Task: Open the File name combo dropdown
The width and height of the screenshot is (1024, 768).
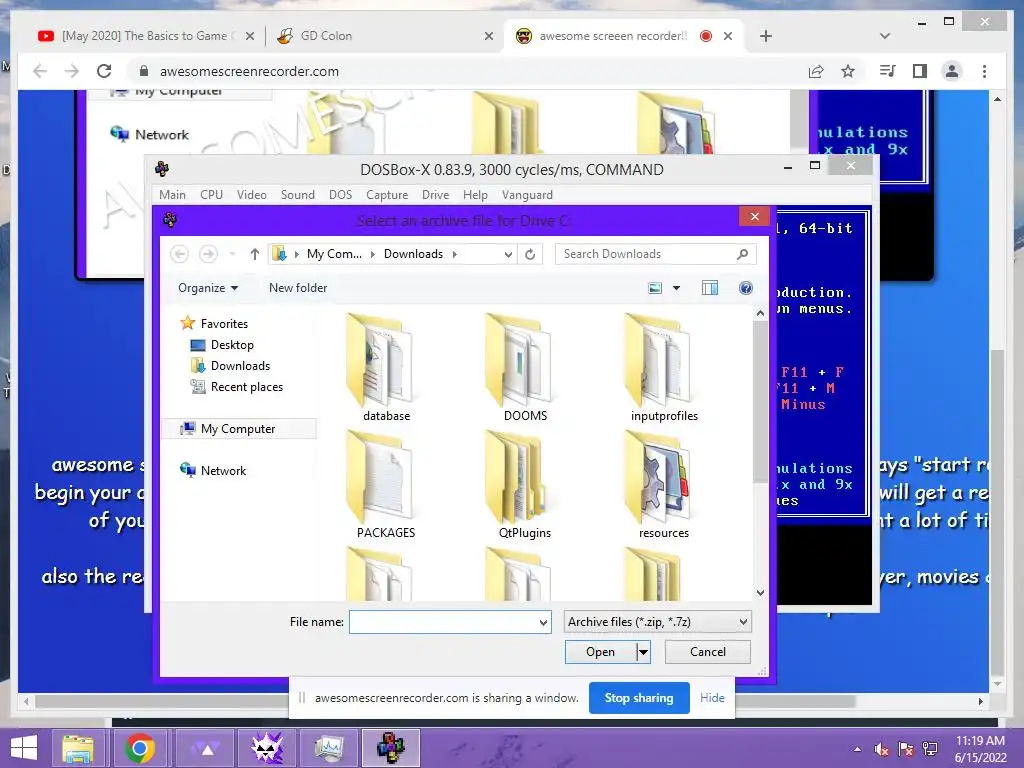Action: click(x=543, y=622)
